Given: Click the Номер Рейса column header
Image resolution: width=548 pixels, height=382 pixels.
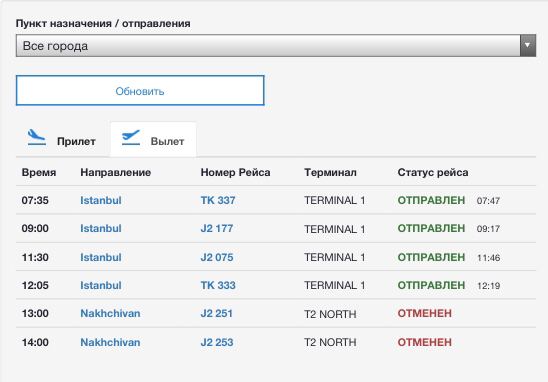Looking at the screenshot, I should pyautogui.click(x=235, y=172).
